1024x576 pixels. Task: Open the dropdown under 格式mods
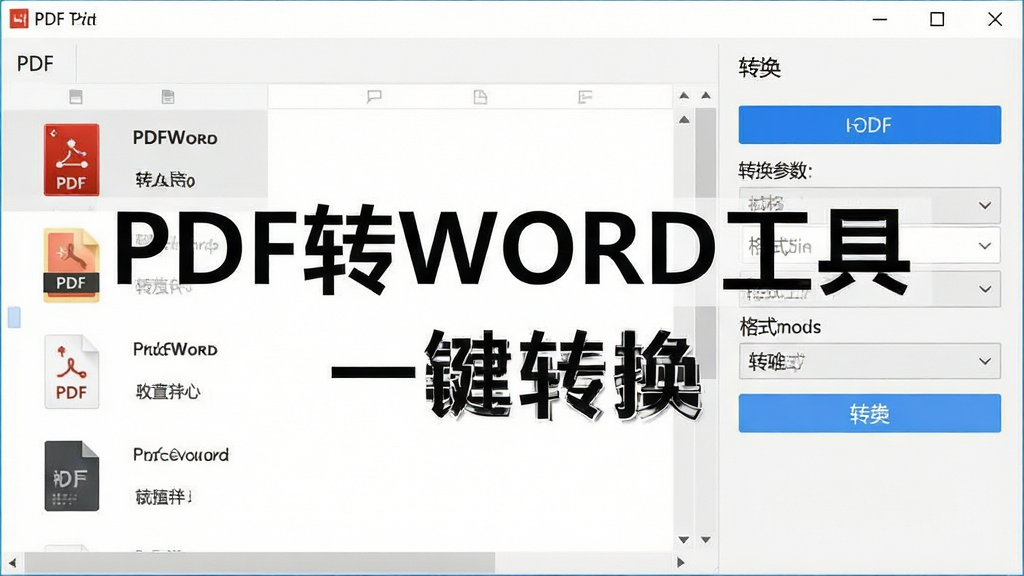tap(869, 361)
